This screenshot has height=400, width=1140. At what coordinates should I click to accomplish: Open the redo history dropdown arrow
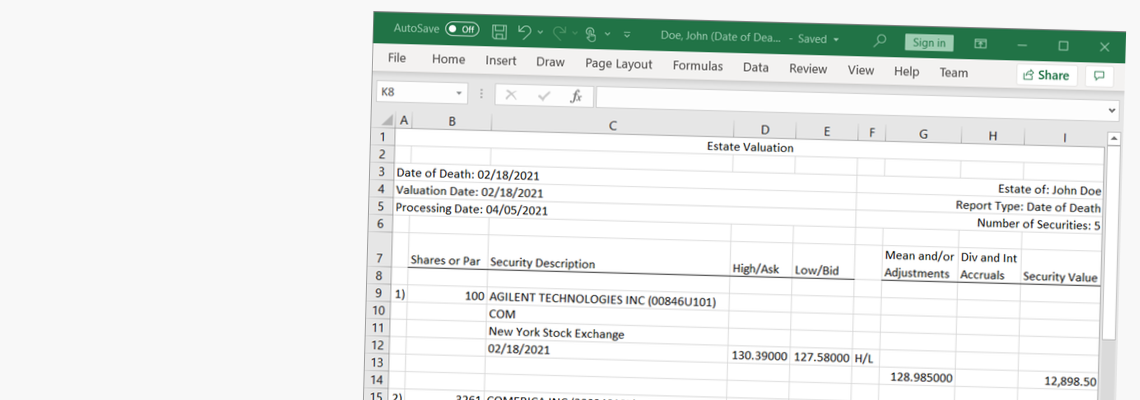tap(575, 33)
